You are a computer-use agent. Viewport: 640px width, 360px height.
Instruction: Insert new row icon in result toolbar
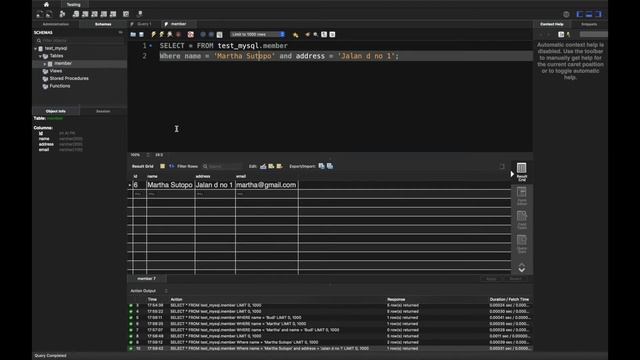(x=271, y=167)
